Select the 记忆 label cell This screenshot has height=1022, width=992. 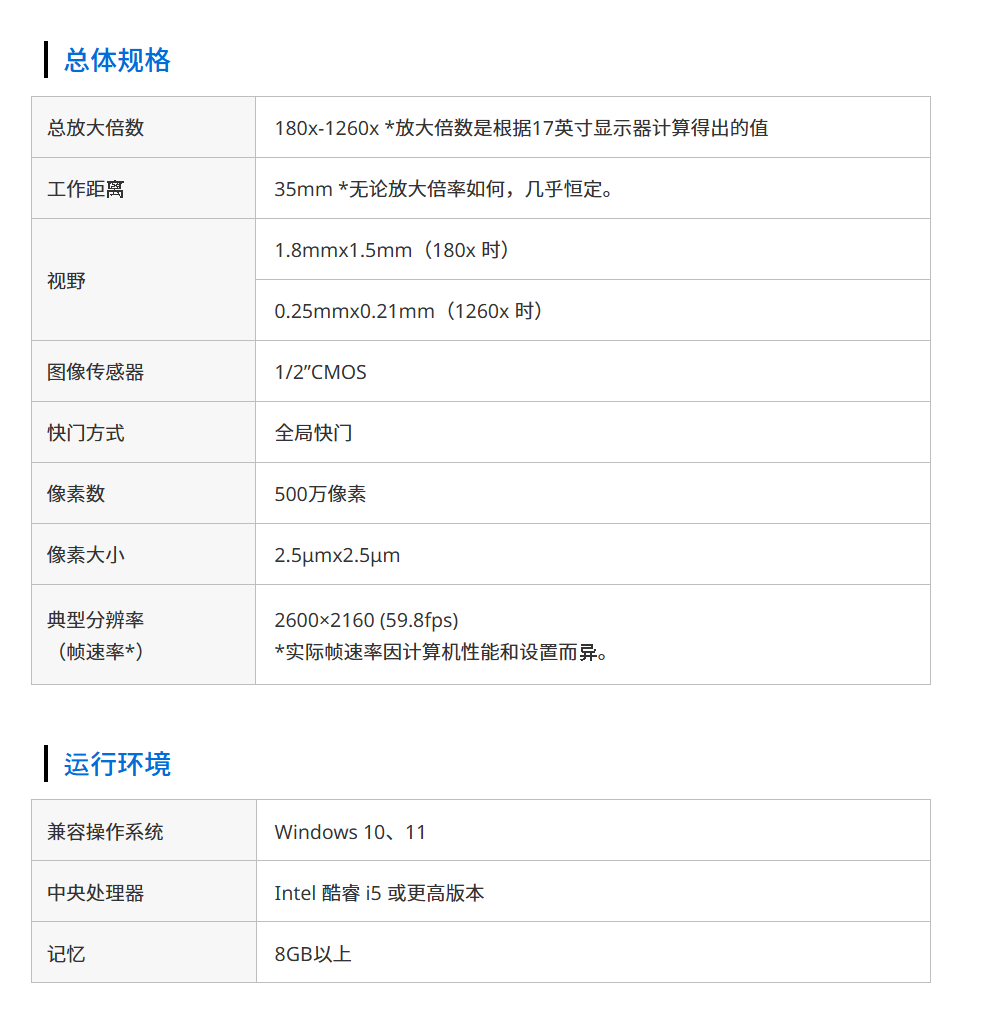tap(144, 954)
